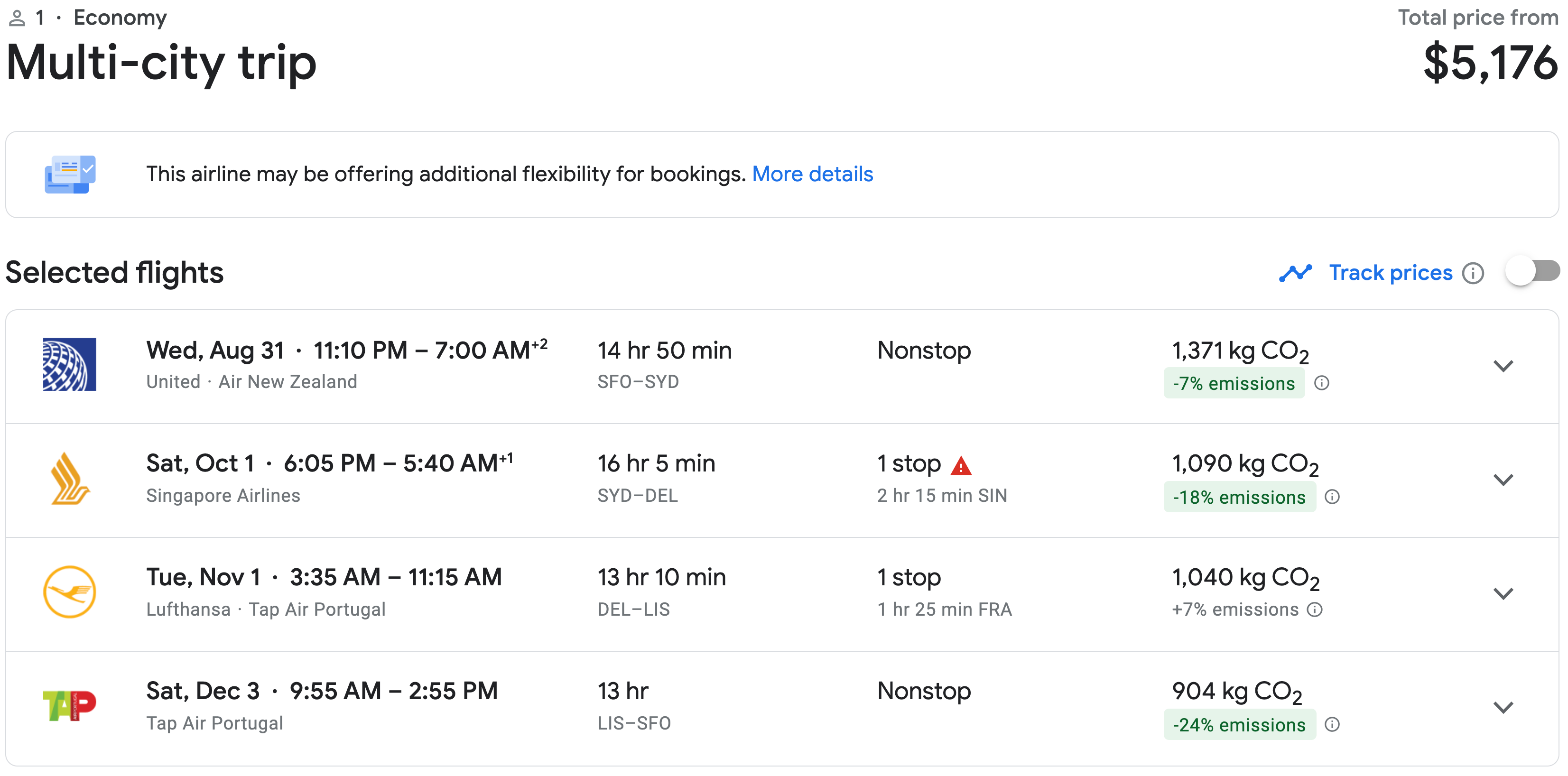Expand the LIS–SFO Tap Air Portugal flight
The height and width of the screenshot is (776, 1568).
click(1503, 707)
